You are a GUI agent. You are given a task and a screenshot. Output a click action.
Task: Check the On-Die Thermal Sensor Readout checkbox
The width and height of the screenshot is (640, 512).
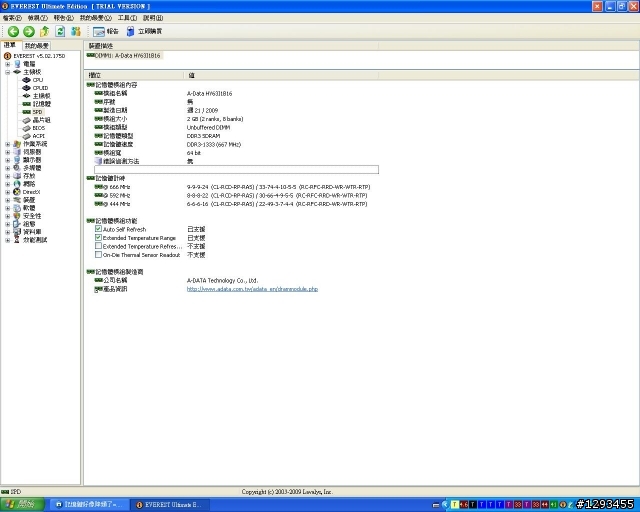(x=98, y=255)
